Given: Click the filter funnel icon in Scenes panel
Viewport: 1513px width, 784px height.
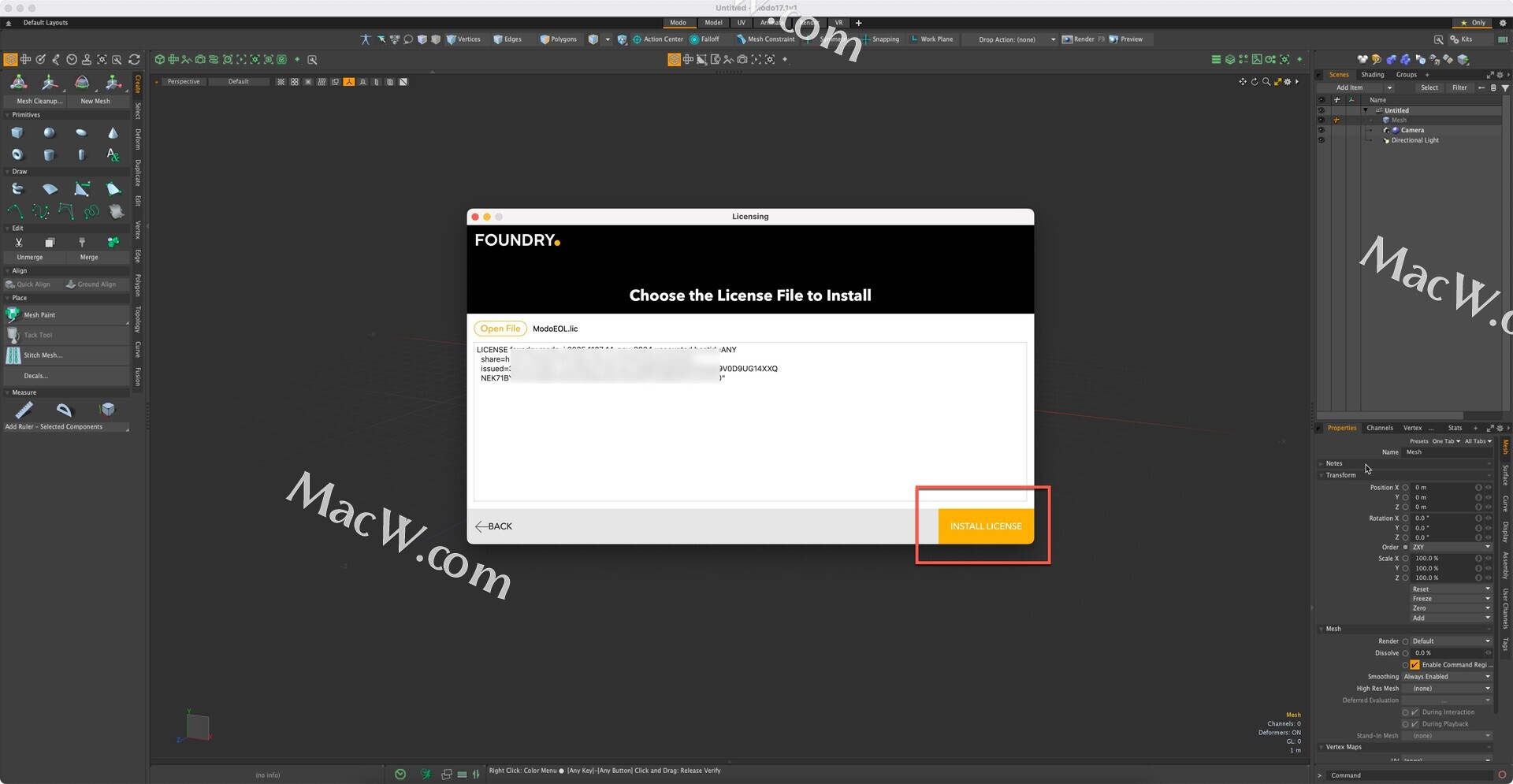Looking at the screenshot, I should 1505,87.
